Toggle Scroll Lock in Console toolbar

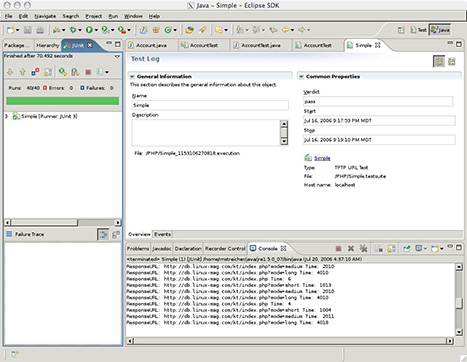391,248
